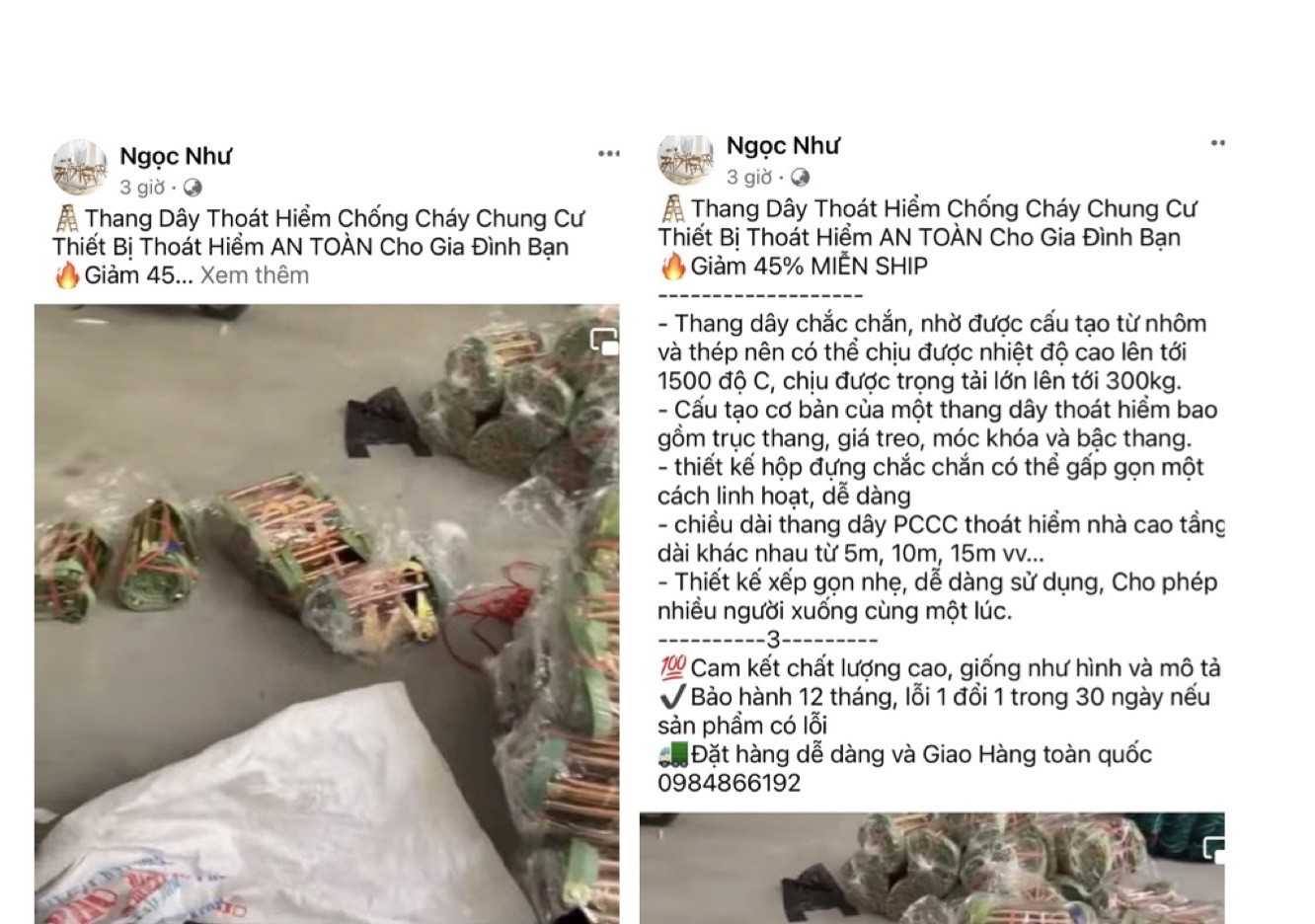Click the checkmark emoji beside "Bảo hành 12 tháng"
The image size is (1315, 924).
coord(671,697)
